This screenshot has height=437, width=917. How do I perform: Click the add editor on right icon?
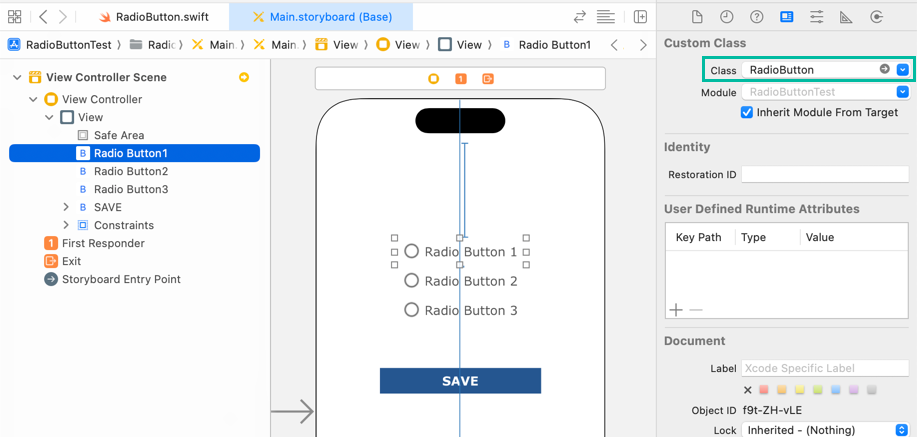640,17
